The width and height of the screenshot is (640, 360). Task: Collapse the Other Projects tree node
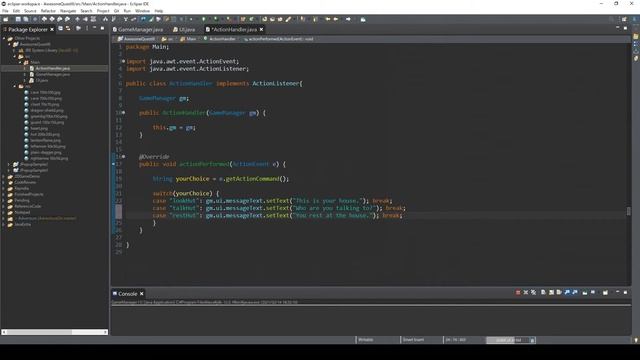4,38
